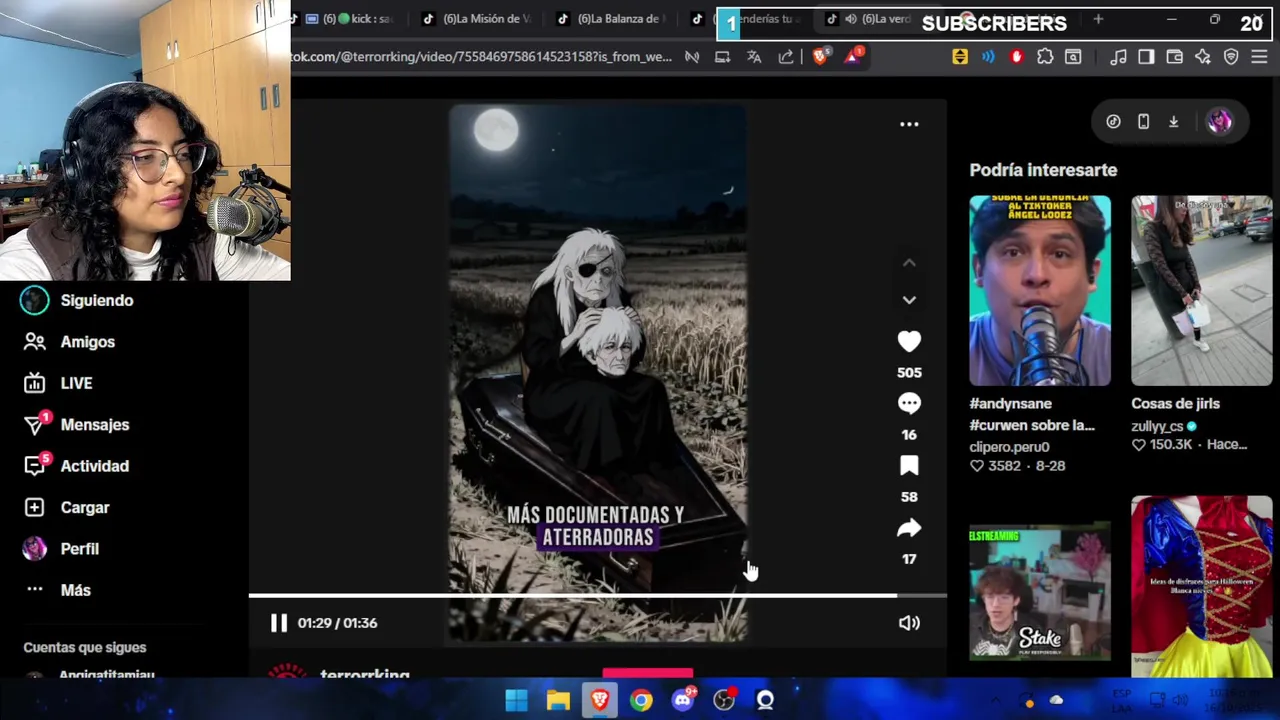The image size is (1280, 720).
Task: Click the phone app icon in top pill
Action: 1143,122
